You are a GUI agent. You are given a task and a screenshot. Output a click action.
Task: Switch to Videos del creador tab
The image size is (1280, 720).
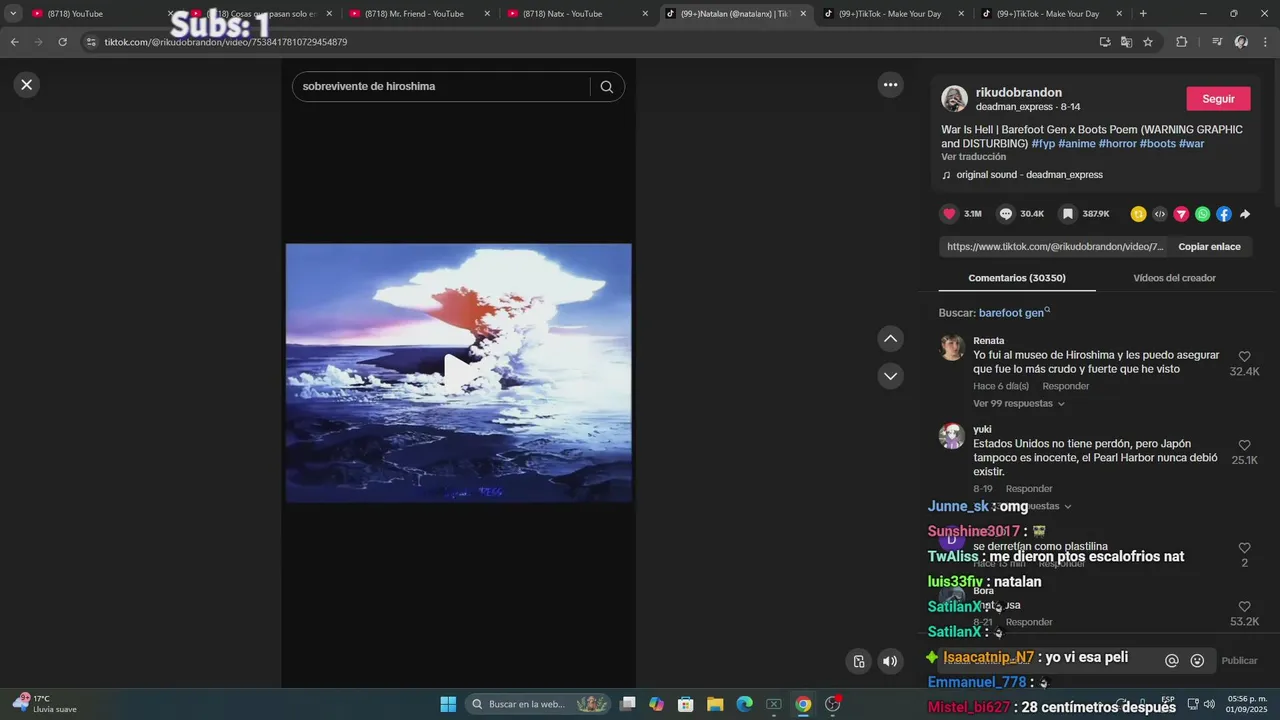tap(1174, 278)
